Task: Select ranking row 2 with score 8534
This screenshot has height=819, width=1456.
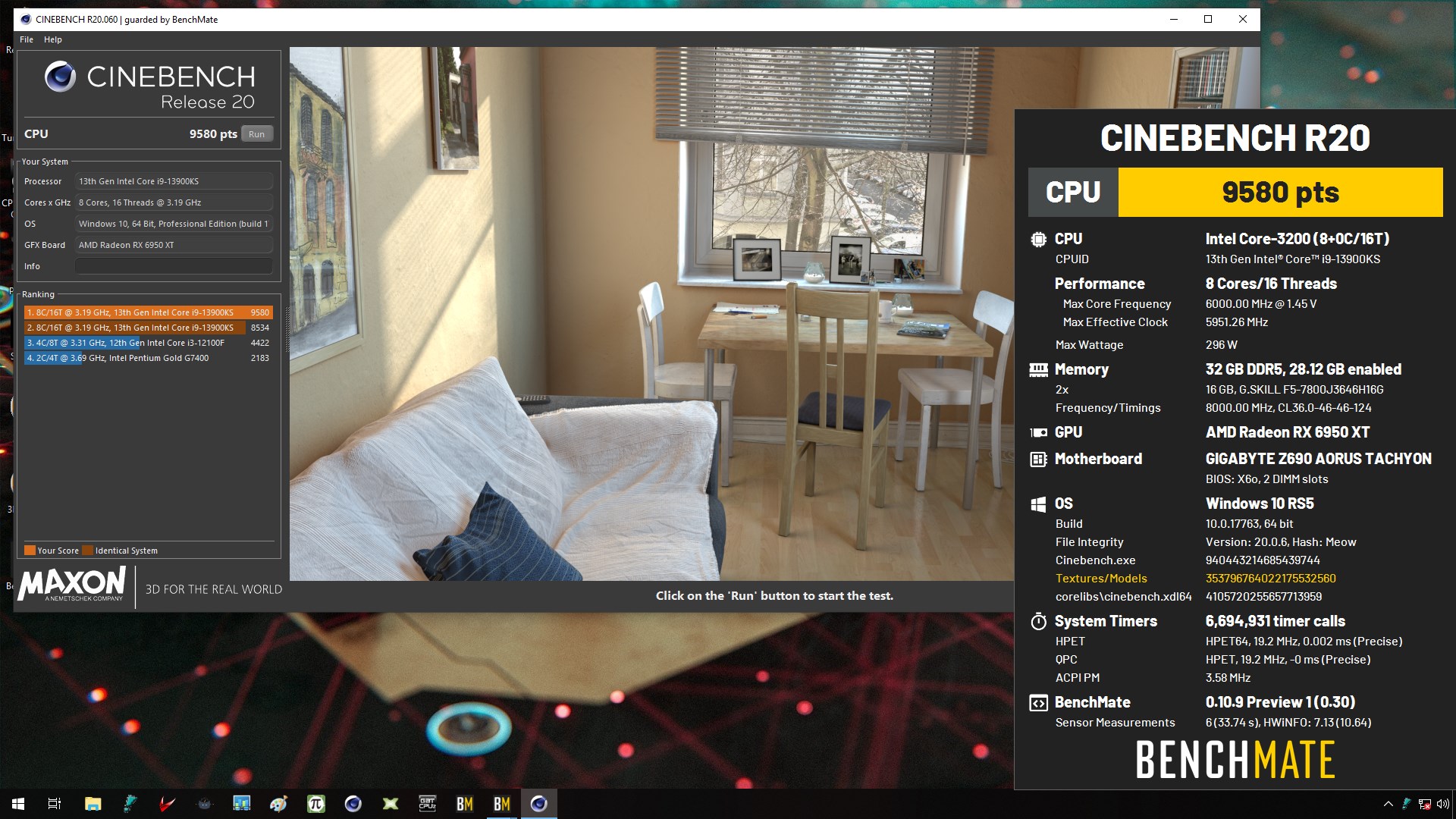Action: point(148,328)
